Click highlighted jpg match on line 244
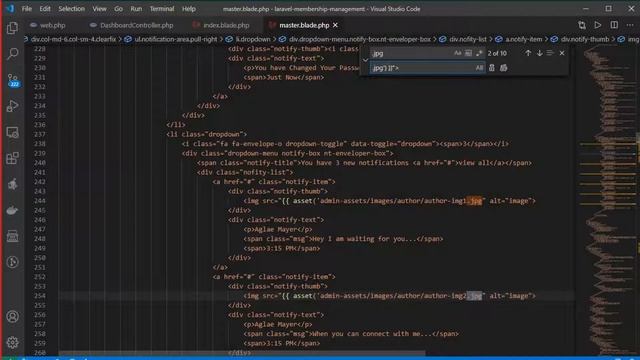The width and height of the screenshot is (640, 360). (x=474, y=200)
